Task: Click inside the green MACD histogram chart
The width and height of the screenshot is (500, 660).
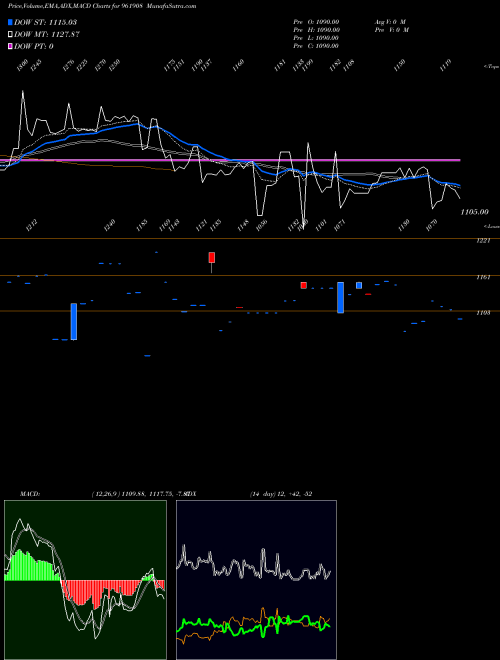Action: tap(85, 580)
